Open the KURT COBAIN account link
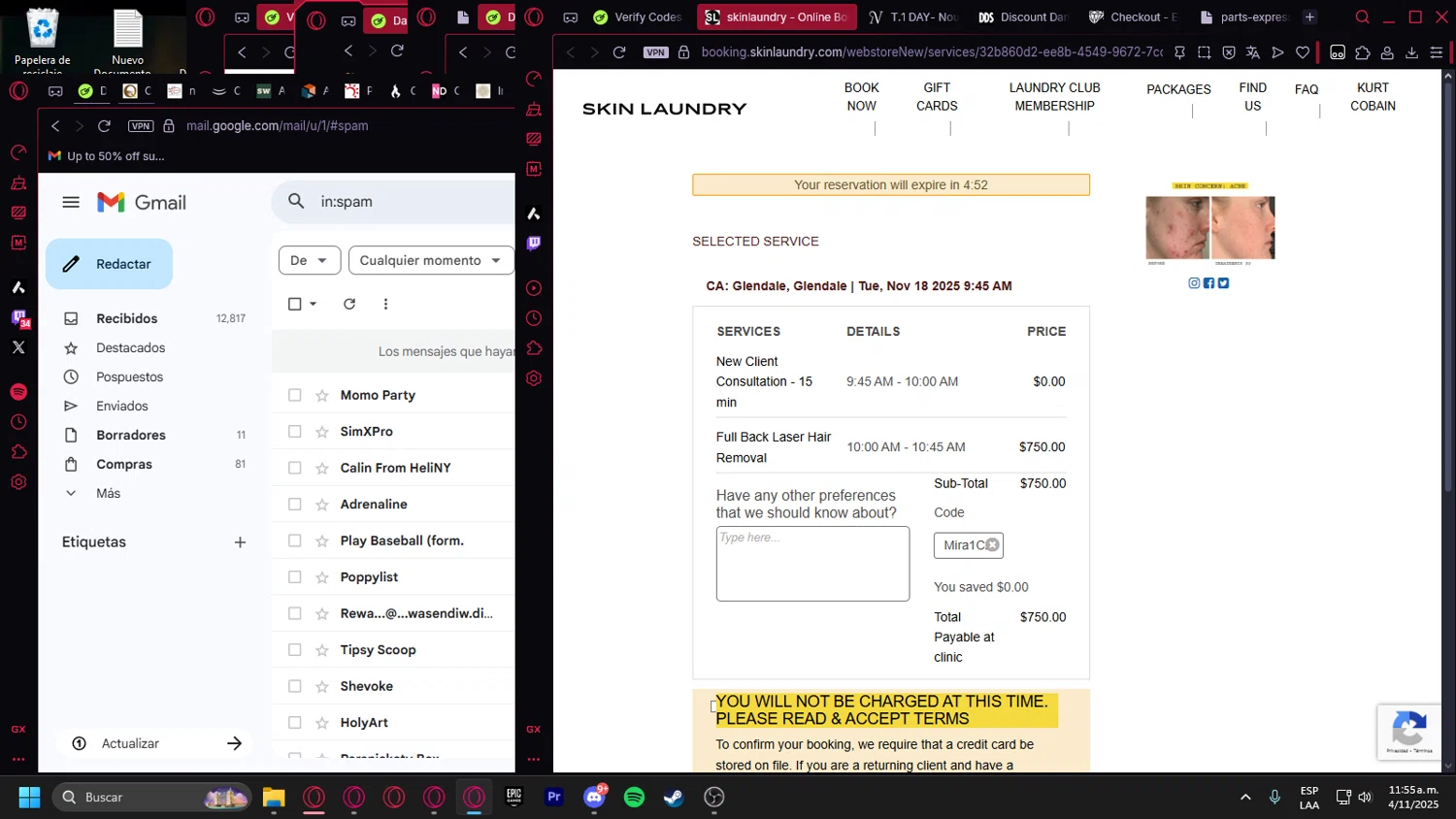1456x819 pixels. coord(1373,97)
